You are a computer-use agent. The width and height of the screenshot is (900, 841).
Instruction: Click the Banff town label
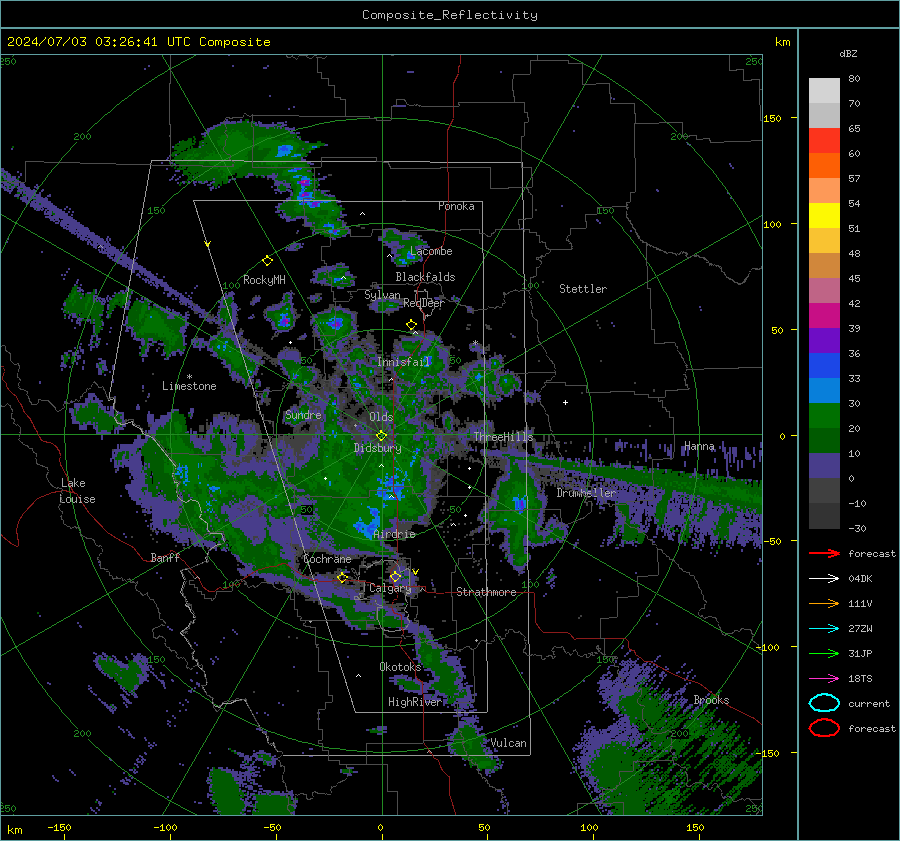(x=165, y=557)
